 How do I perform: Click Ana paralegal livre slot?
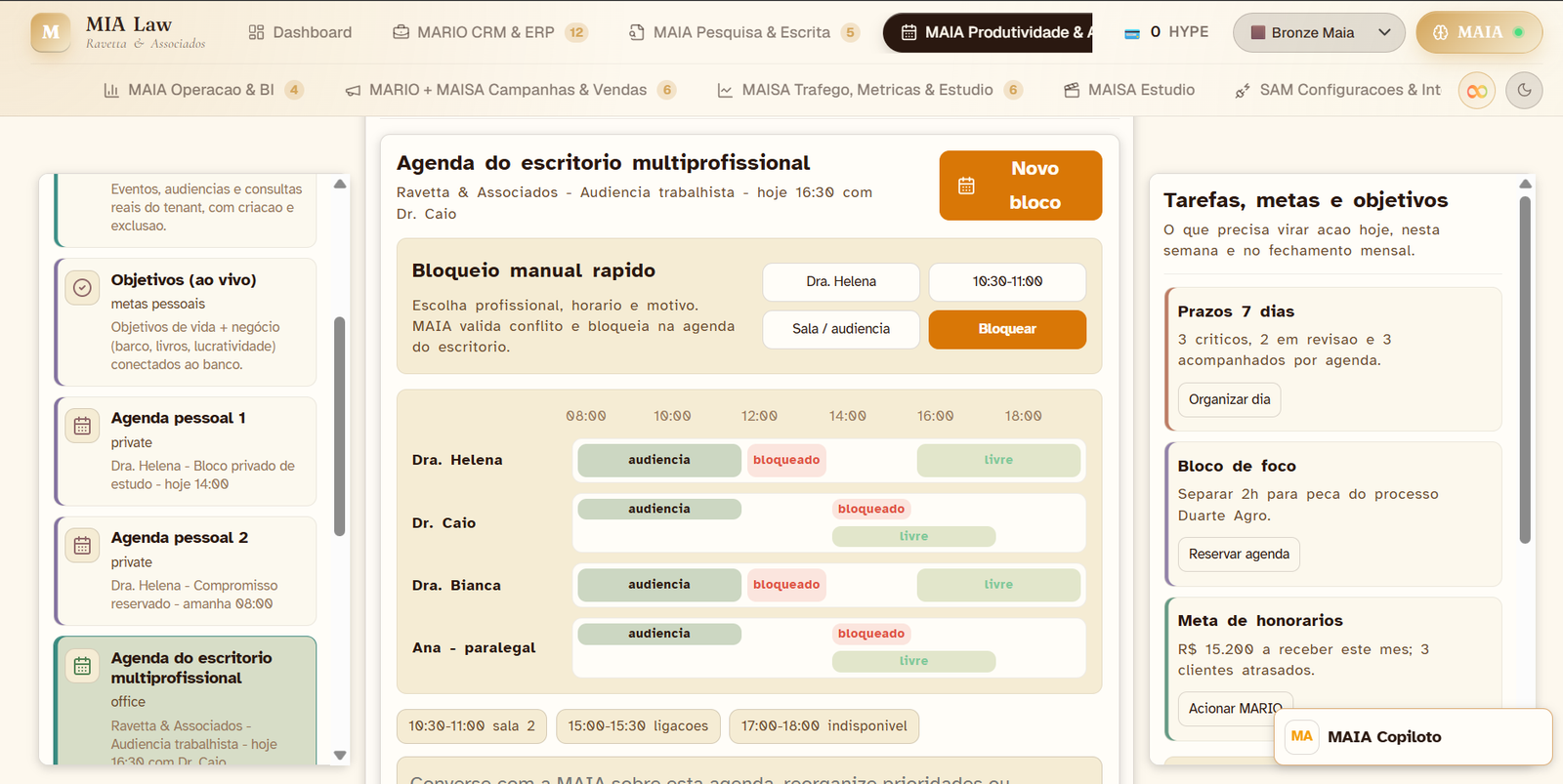914,661
